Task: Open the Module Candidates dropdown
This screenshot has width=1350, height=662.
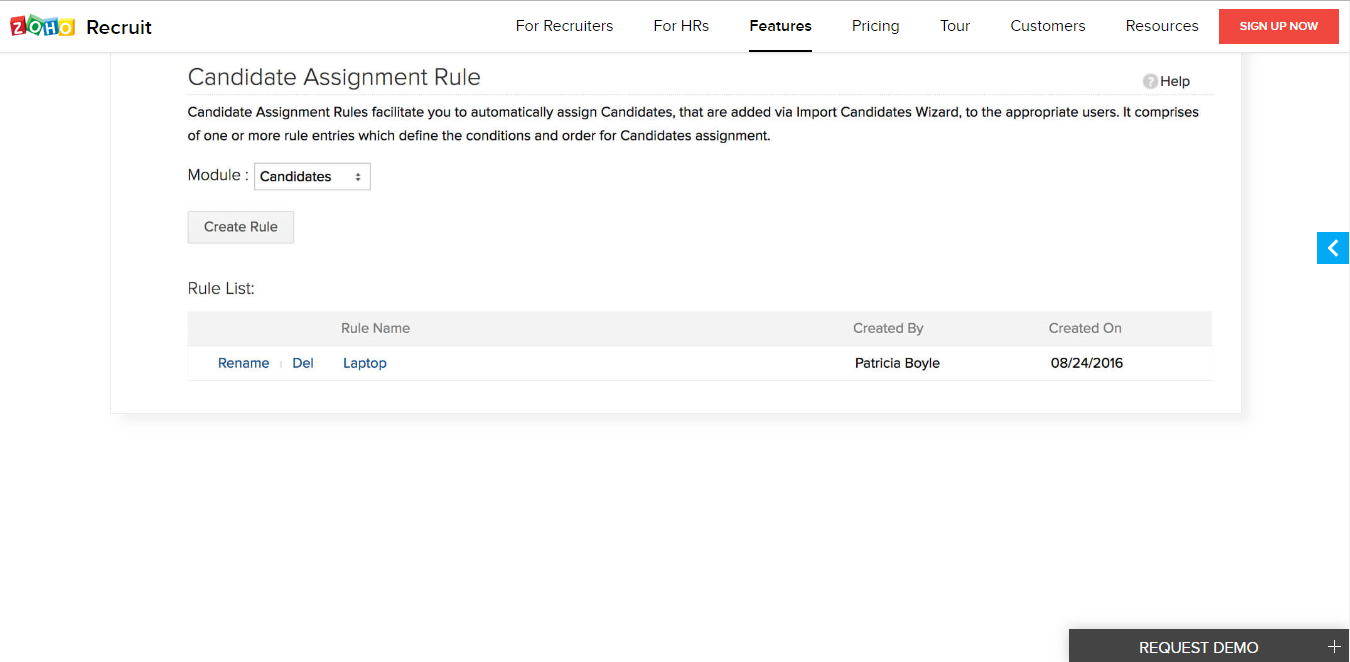Action: point(312,177)
